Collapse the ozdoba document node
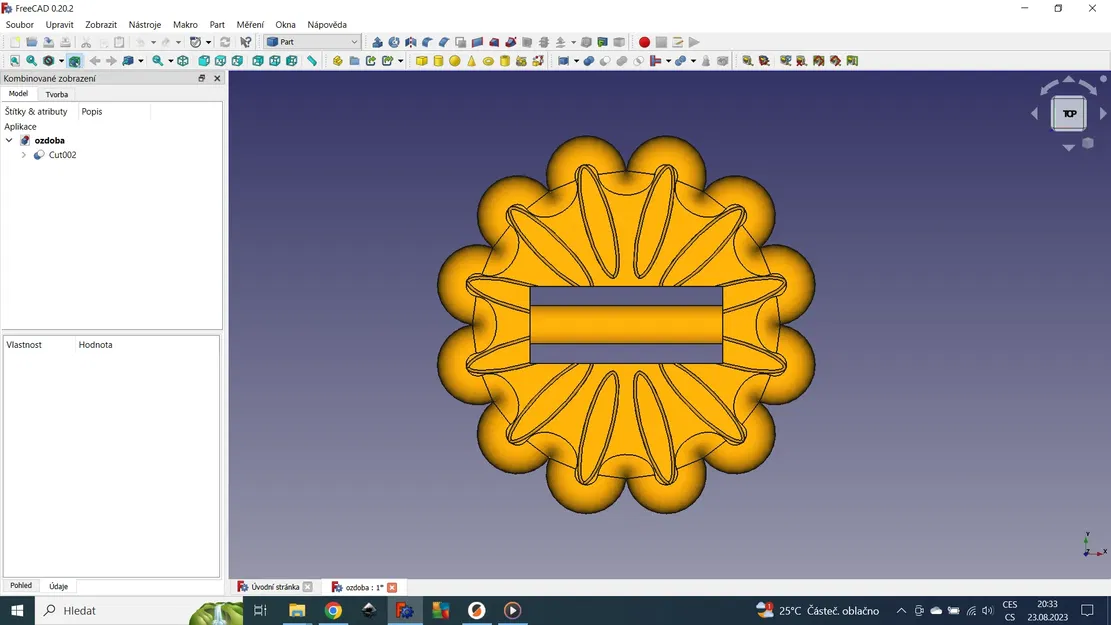Screen dimensions: 1111x625 point(9,140)
